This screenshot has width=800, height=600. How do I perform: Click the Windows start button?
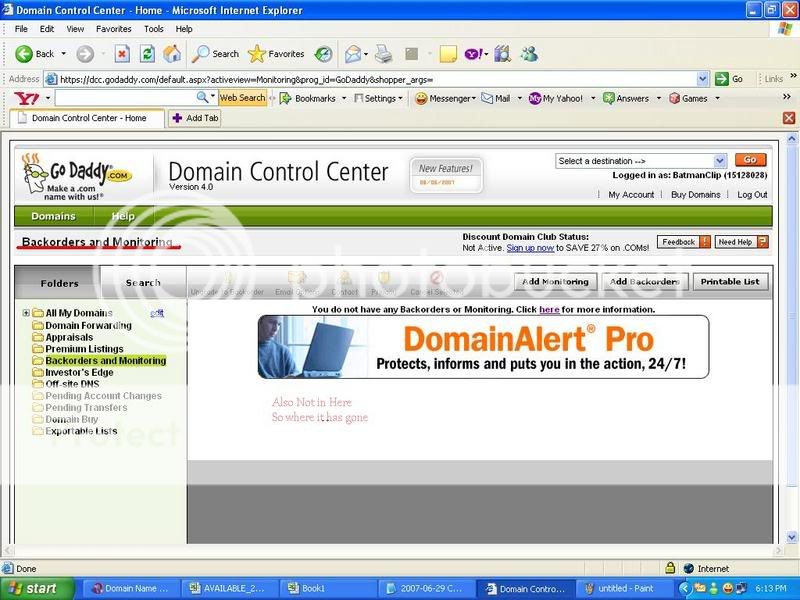(37, 588)
